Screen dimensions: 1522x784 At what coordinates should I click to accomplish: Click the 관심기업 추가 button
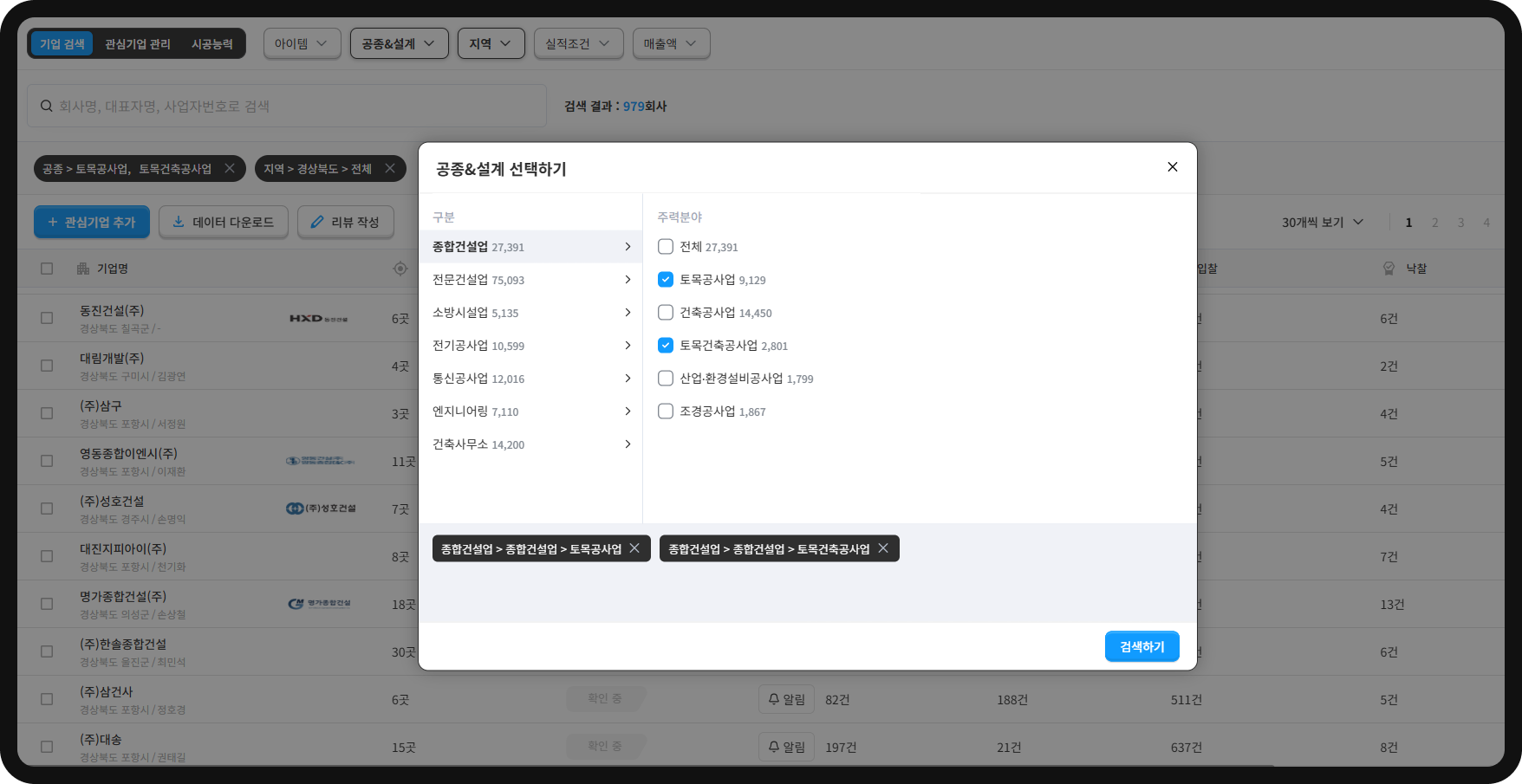(92, 222)
